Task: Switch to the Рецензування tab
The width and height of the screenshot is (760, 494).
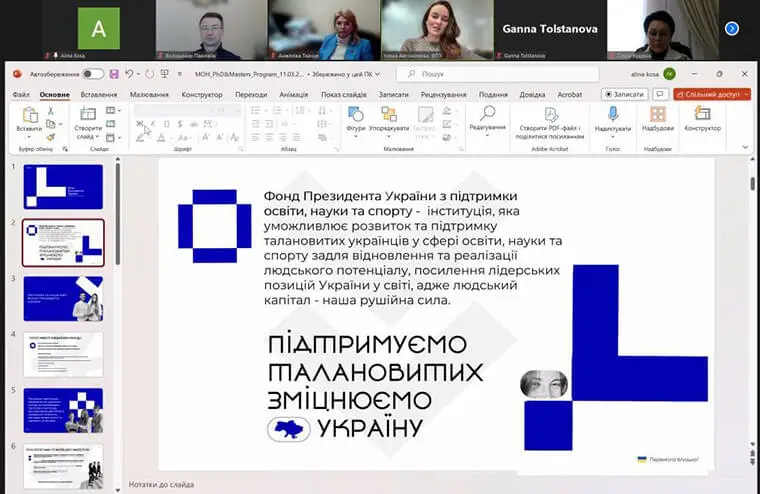Action: 443,95
